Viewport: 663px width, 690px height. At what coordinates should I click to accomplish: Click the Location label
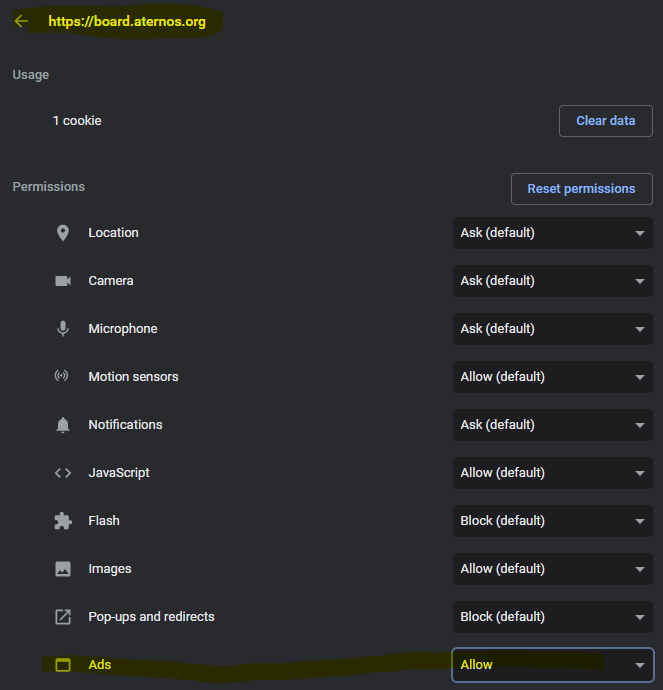pos(114,233)
